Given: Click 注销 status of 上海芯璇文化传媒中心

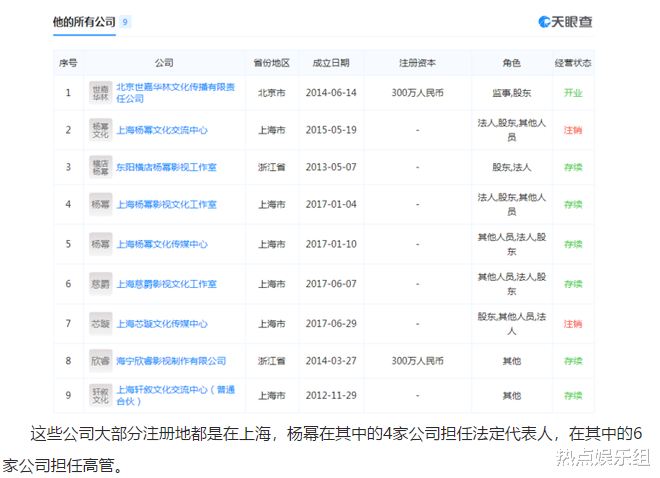Looking at the screenshot, I should pyautogui.click(x=573, y=324).
